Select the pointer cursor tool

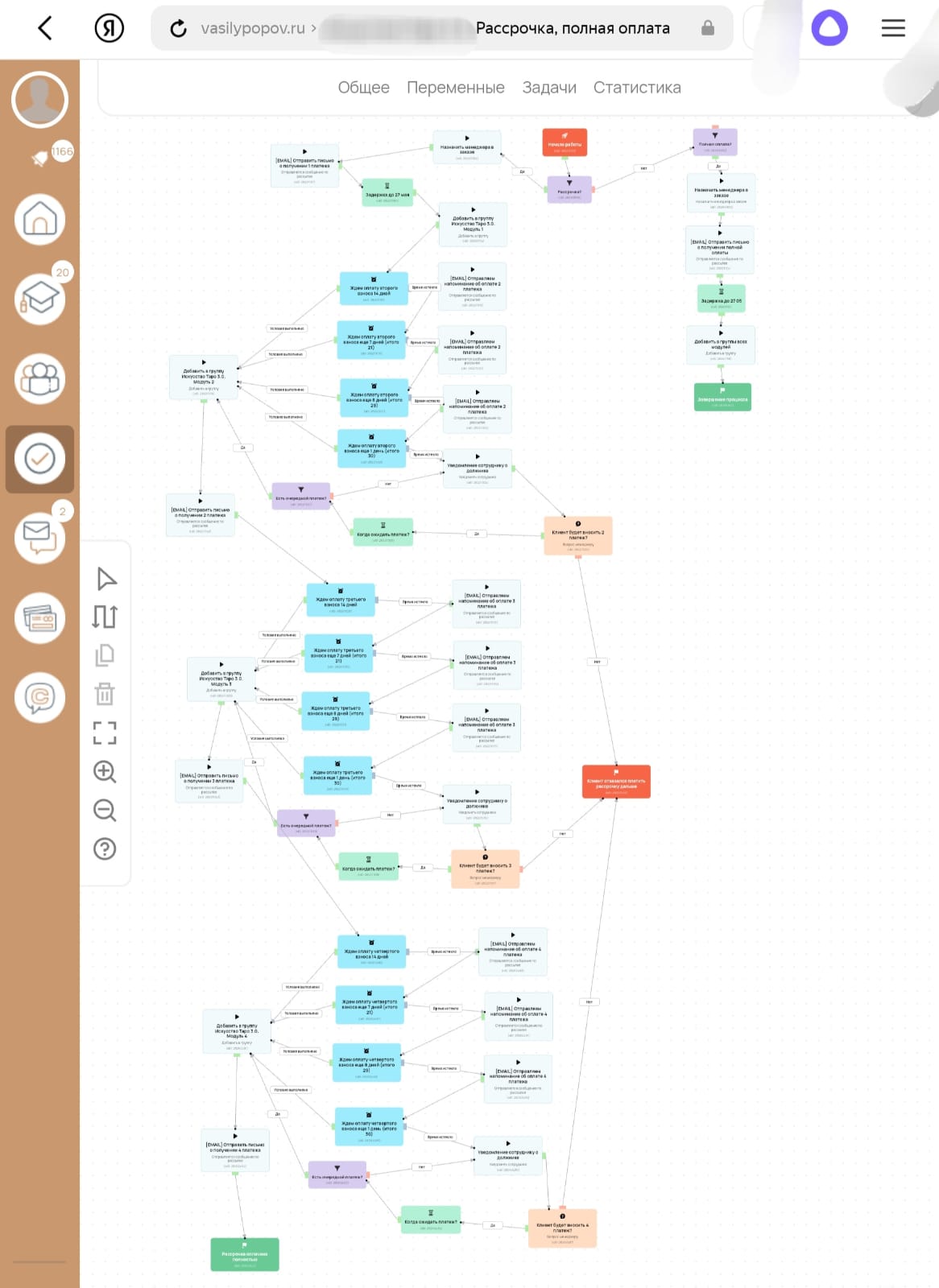(105, 579)
